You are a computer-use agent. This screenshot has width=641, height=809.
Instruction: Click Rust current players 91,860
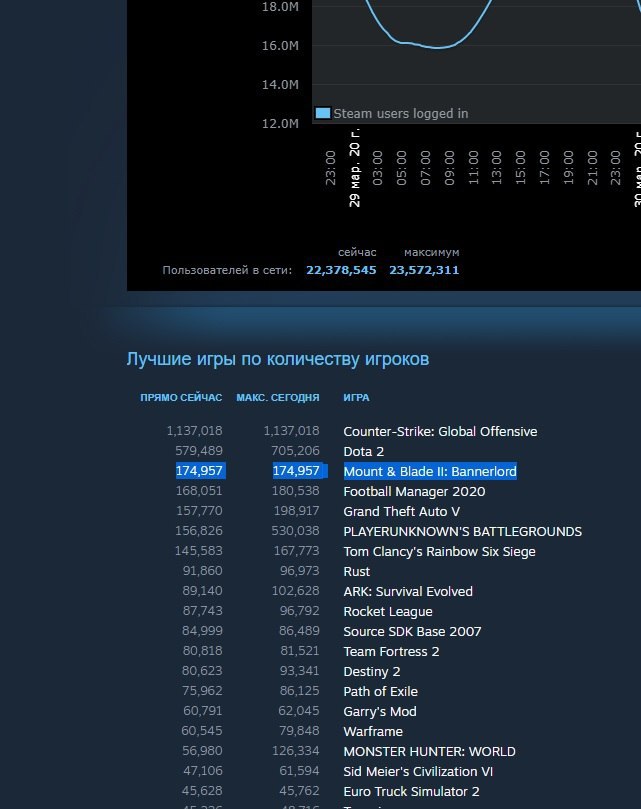tap(202, 571)
